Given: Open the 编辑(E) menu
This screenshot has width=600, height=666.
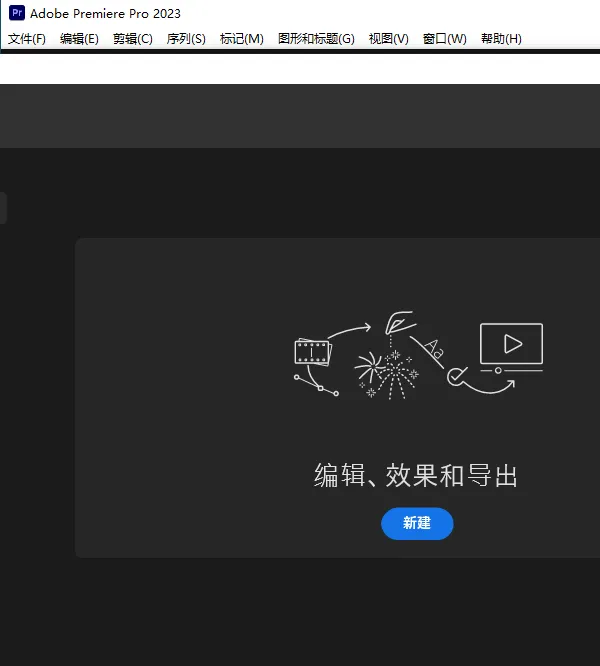Looking at the screenshot, I should click(x=79, y=39).
